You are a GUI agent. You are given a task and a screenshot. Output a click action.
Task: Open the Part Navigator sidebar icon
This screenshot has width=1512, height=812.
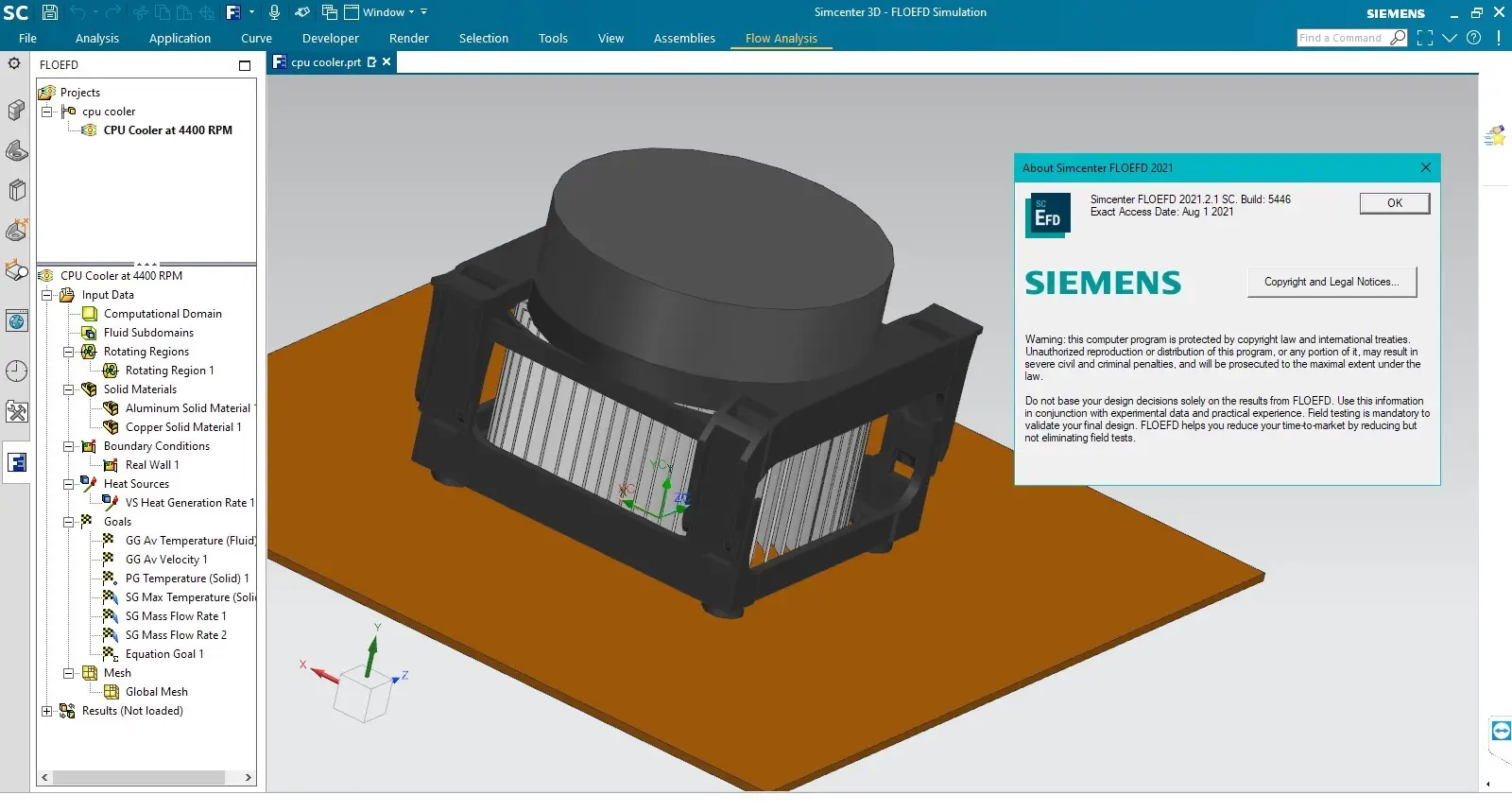tap(16, 150)
